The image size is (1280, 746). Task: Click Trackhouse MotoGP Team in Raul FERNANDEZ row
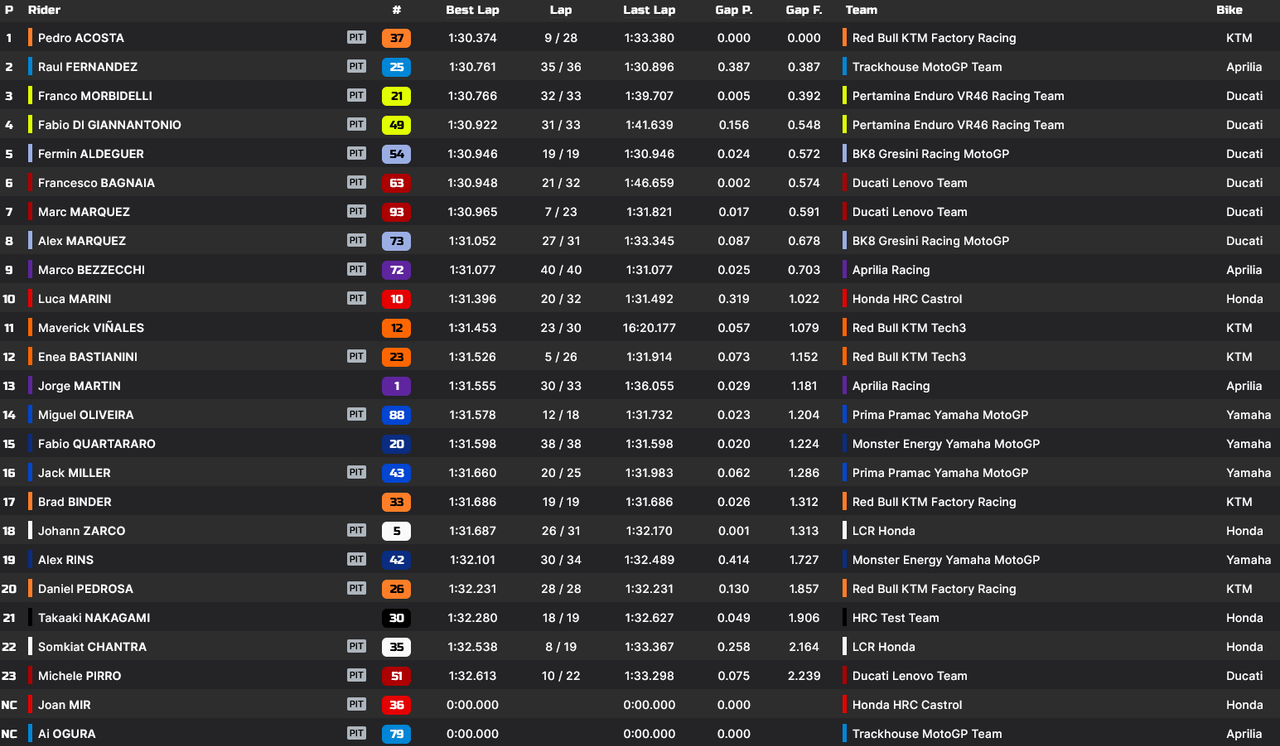point(927,67)
